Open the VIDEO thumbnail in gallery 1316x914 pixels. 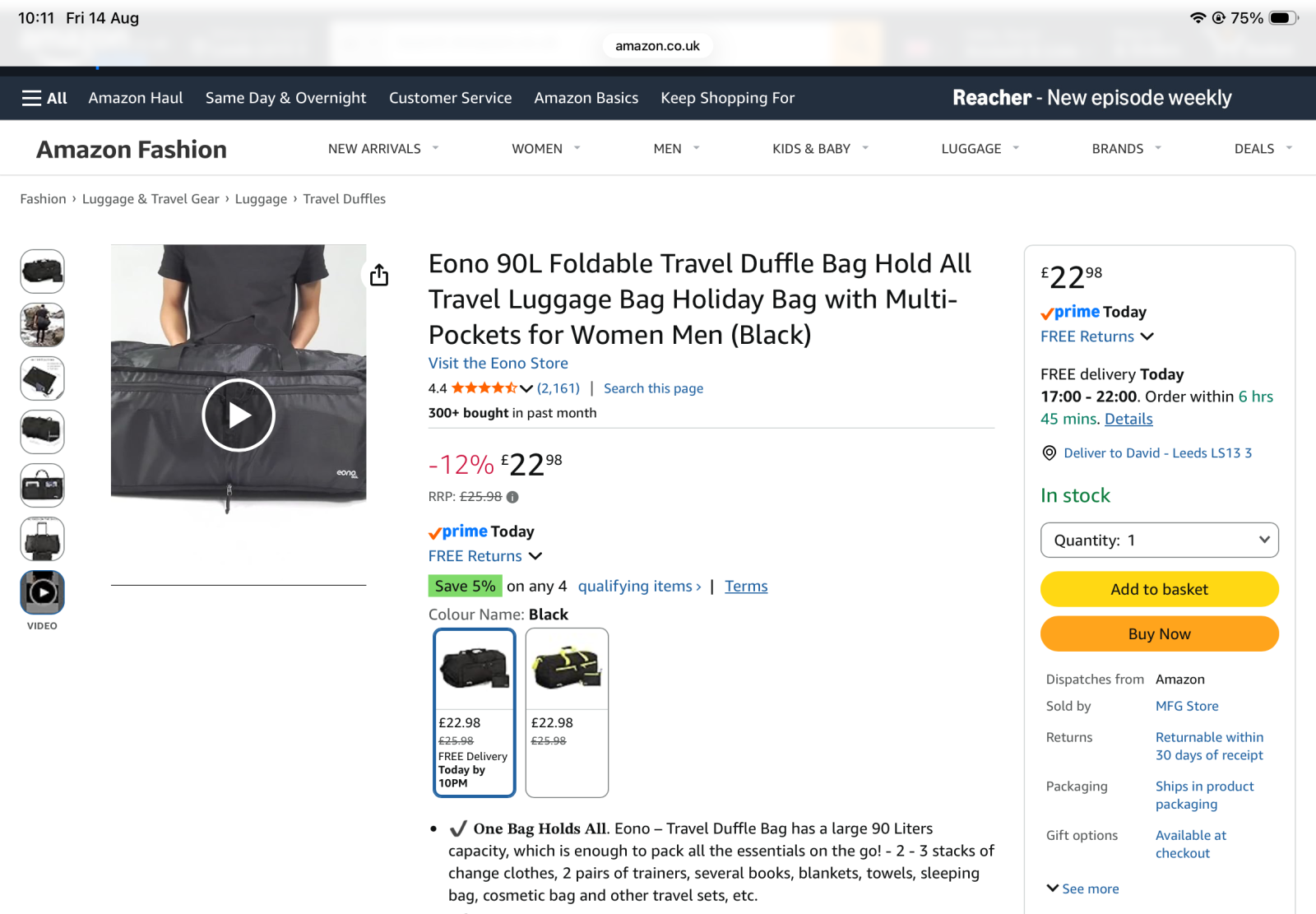click(42, 592)
